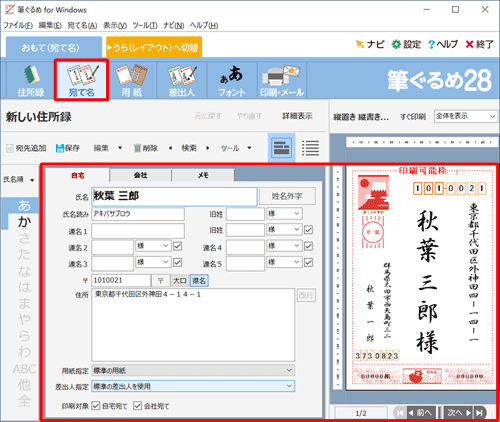500x422 pixels.
Task: Toggle the 連名3 checkbox
Action: pyautogui.click(x=178, y=262)
